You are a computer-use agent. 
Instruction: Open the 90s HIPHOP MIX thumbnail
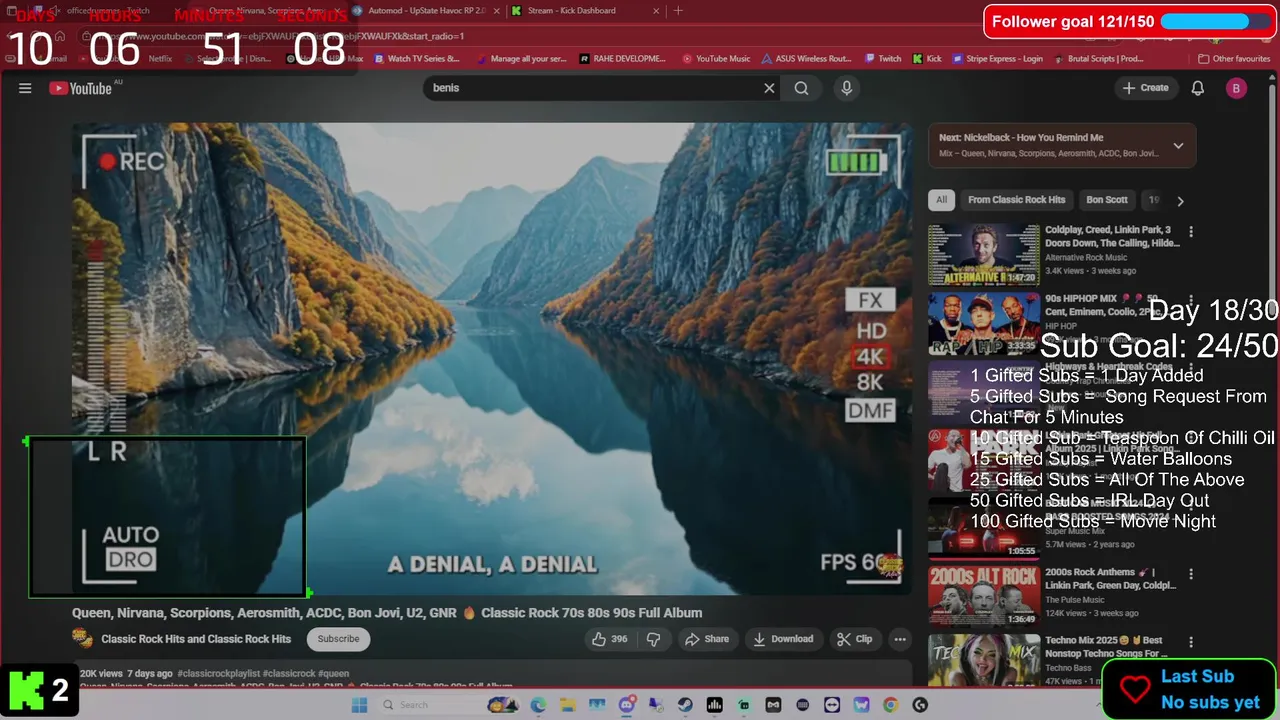coord(984,323)
